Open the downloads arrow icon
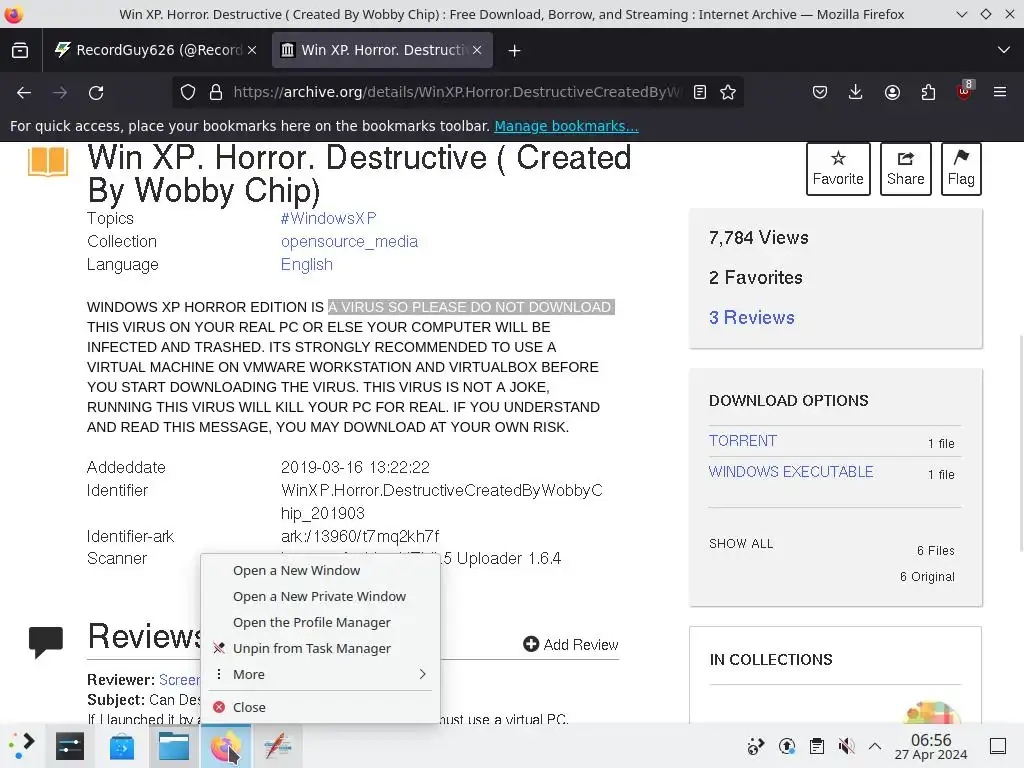 coord(856,92)
